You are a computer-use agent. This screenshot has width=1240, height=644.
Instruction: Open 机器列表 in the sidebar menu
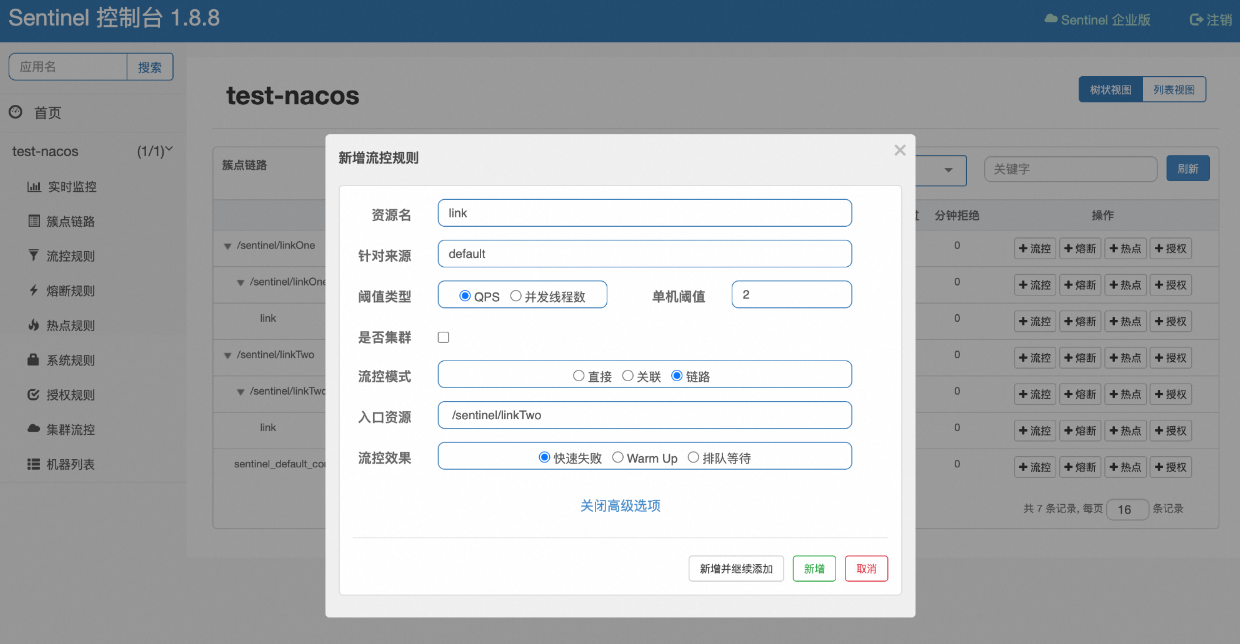point(70,465)
